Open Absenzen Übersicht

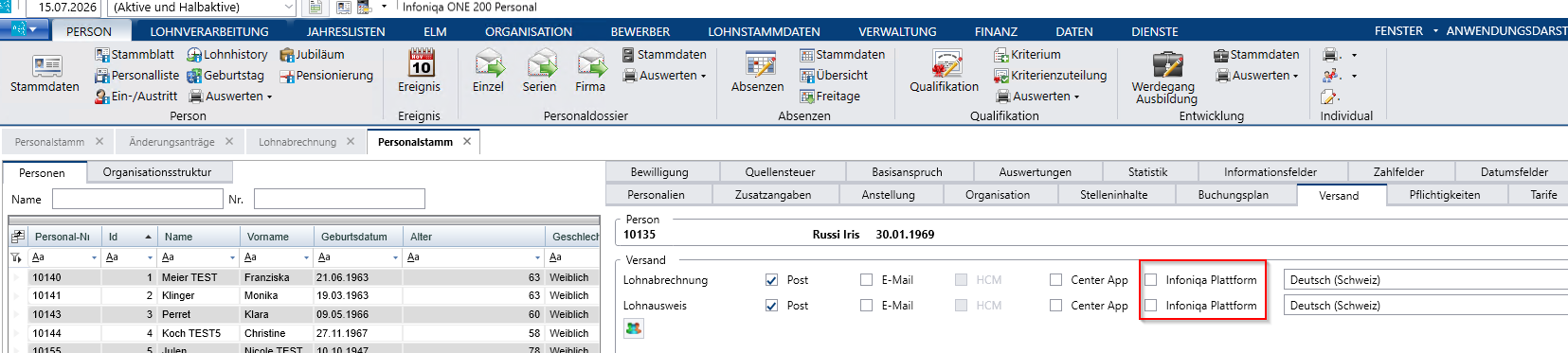point(834,76)
